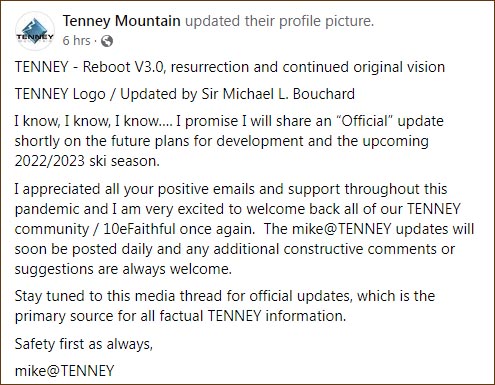Click the 'Safety first as always,' line

click(x=84, y=344)
